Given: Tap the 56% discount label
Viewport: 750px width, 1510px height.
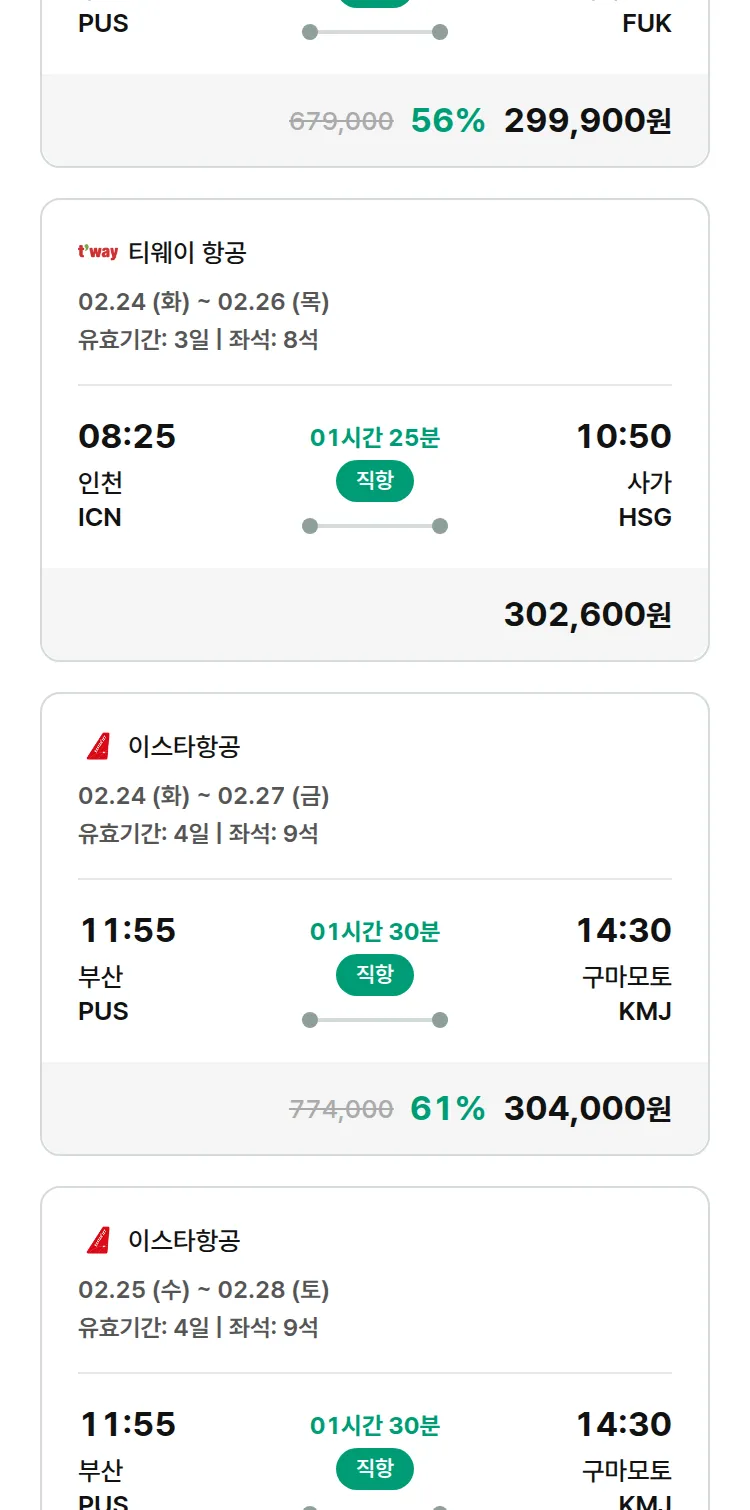Looking at the screenshot, I should (447, 121).
